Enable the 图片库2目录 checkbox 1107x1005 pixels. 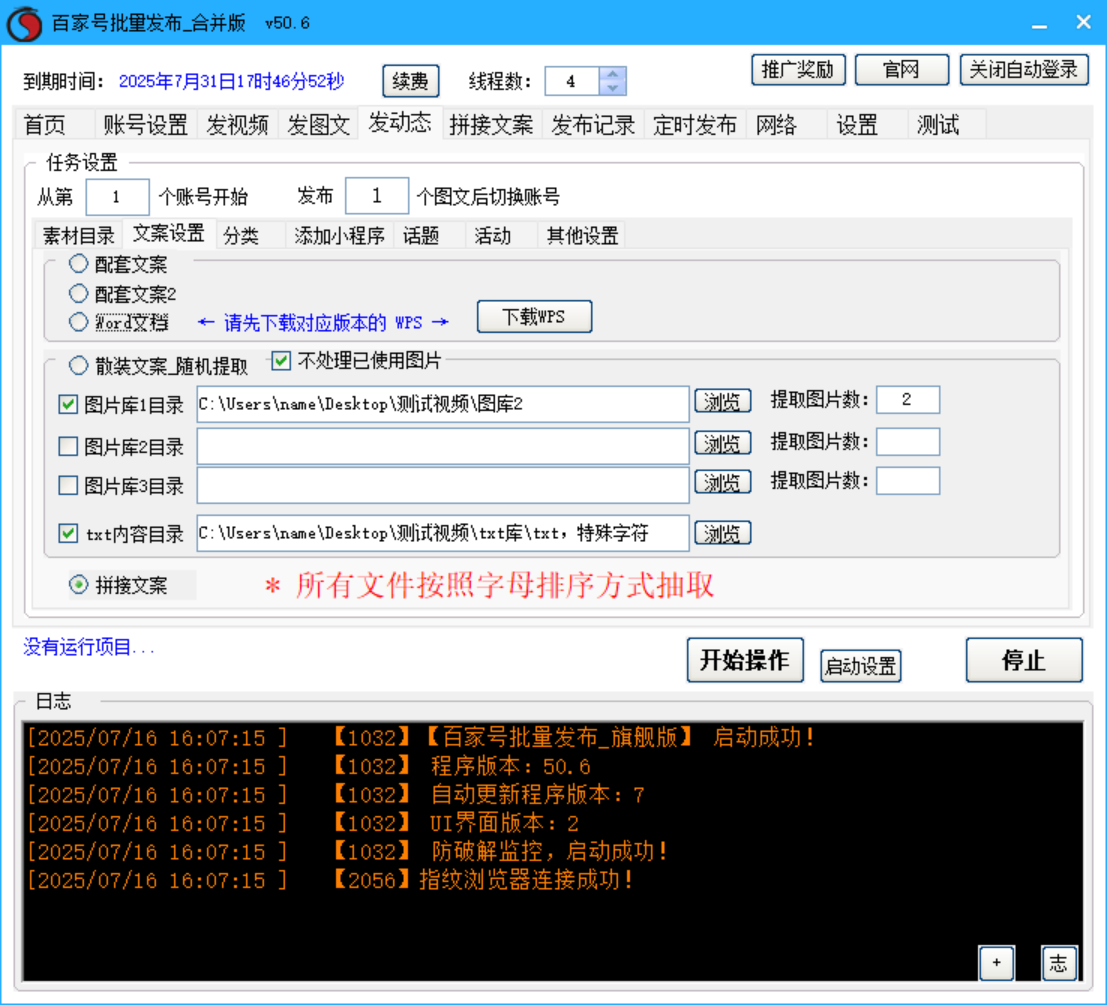tap(68, 446)
